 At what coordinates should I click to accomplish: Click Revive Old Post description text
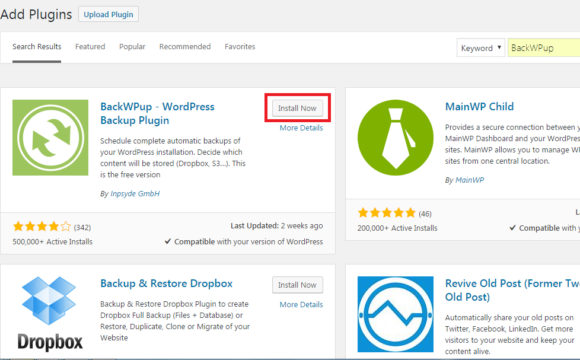[x=510, y=334]
